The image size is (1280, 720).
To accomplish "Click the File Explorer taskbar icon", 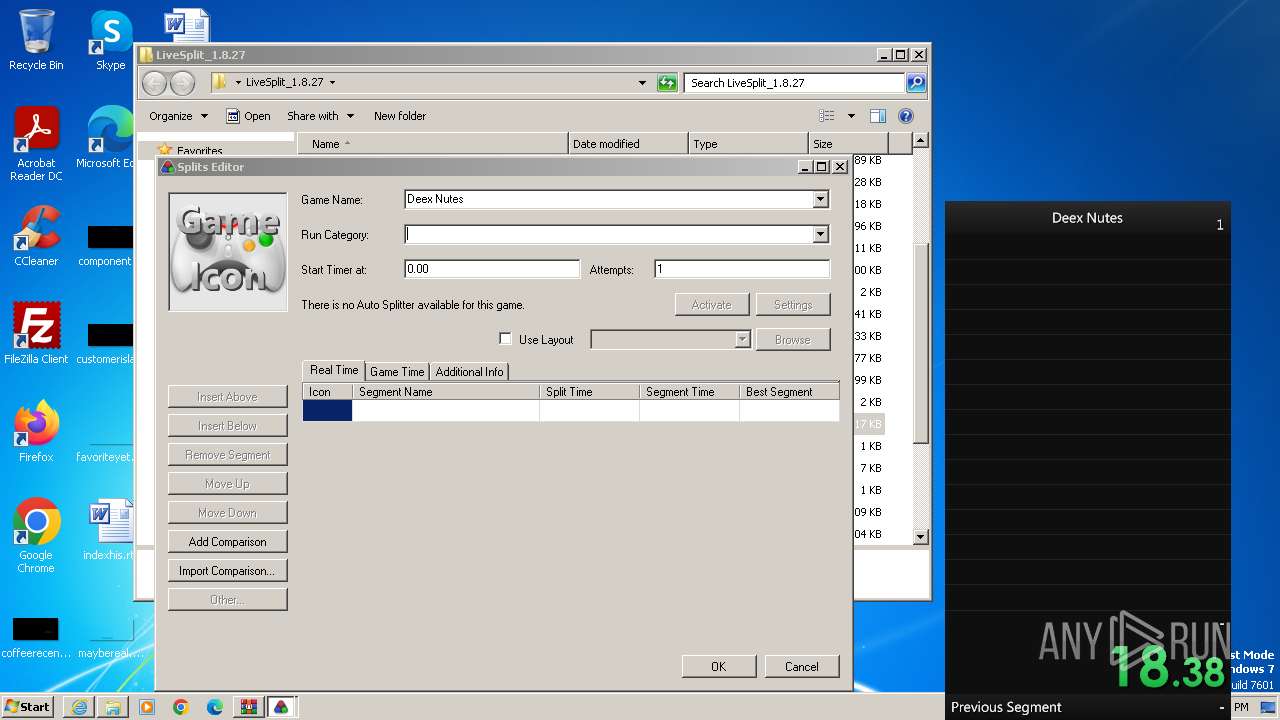I will pos(113,707).
